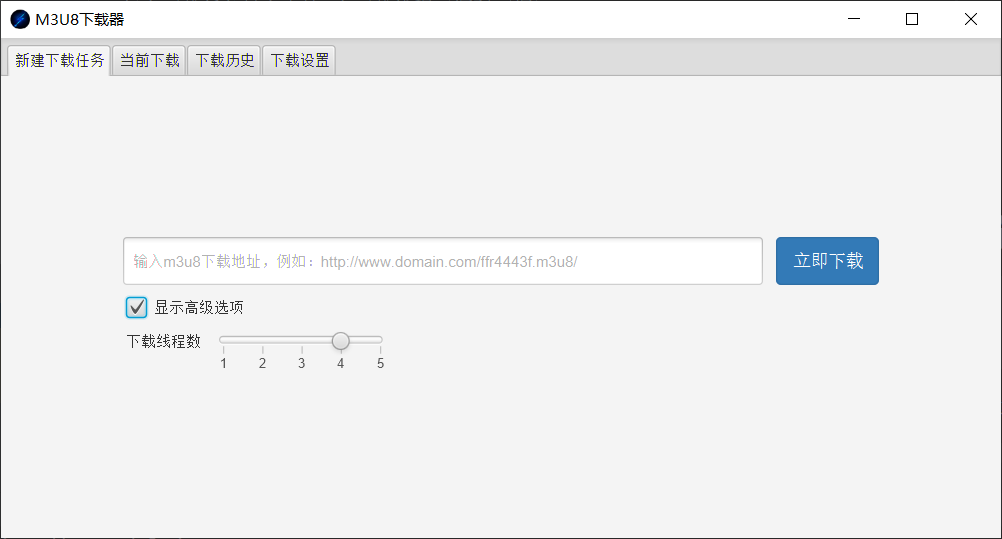Click the M3U8 downloader app icon in title bar
The width and height of the screenshot is (1002, 539).
point(20,19)
